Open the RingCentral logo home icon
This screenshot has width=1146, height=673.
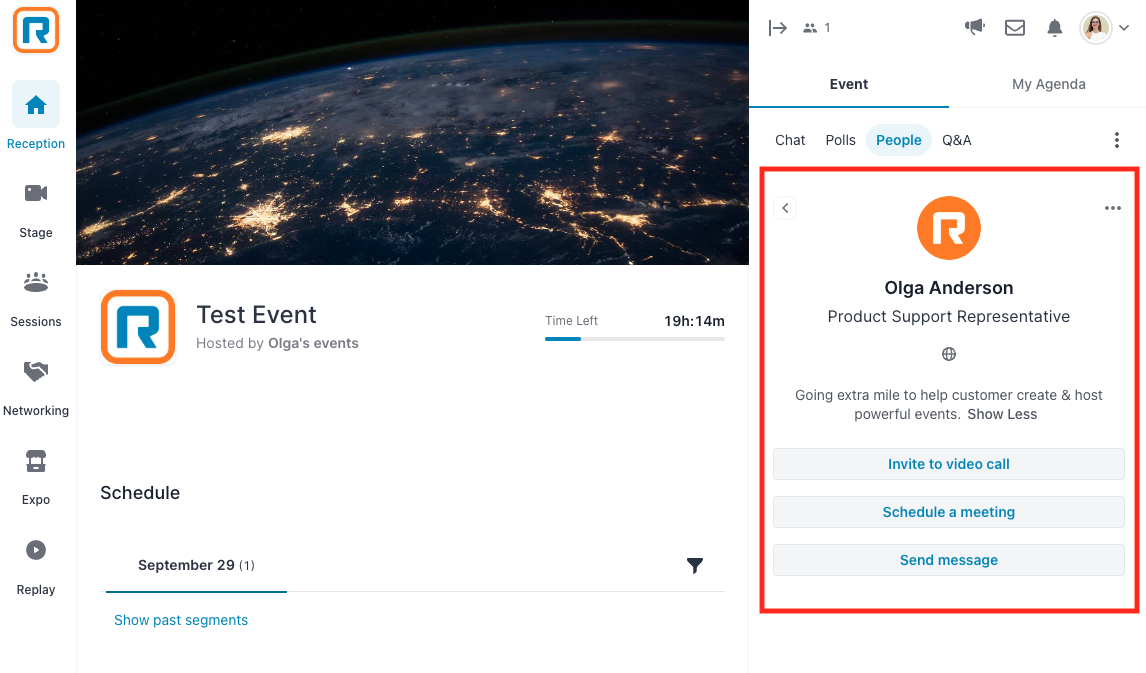[36, 30]
